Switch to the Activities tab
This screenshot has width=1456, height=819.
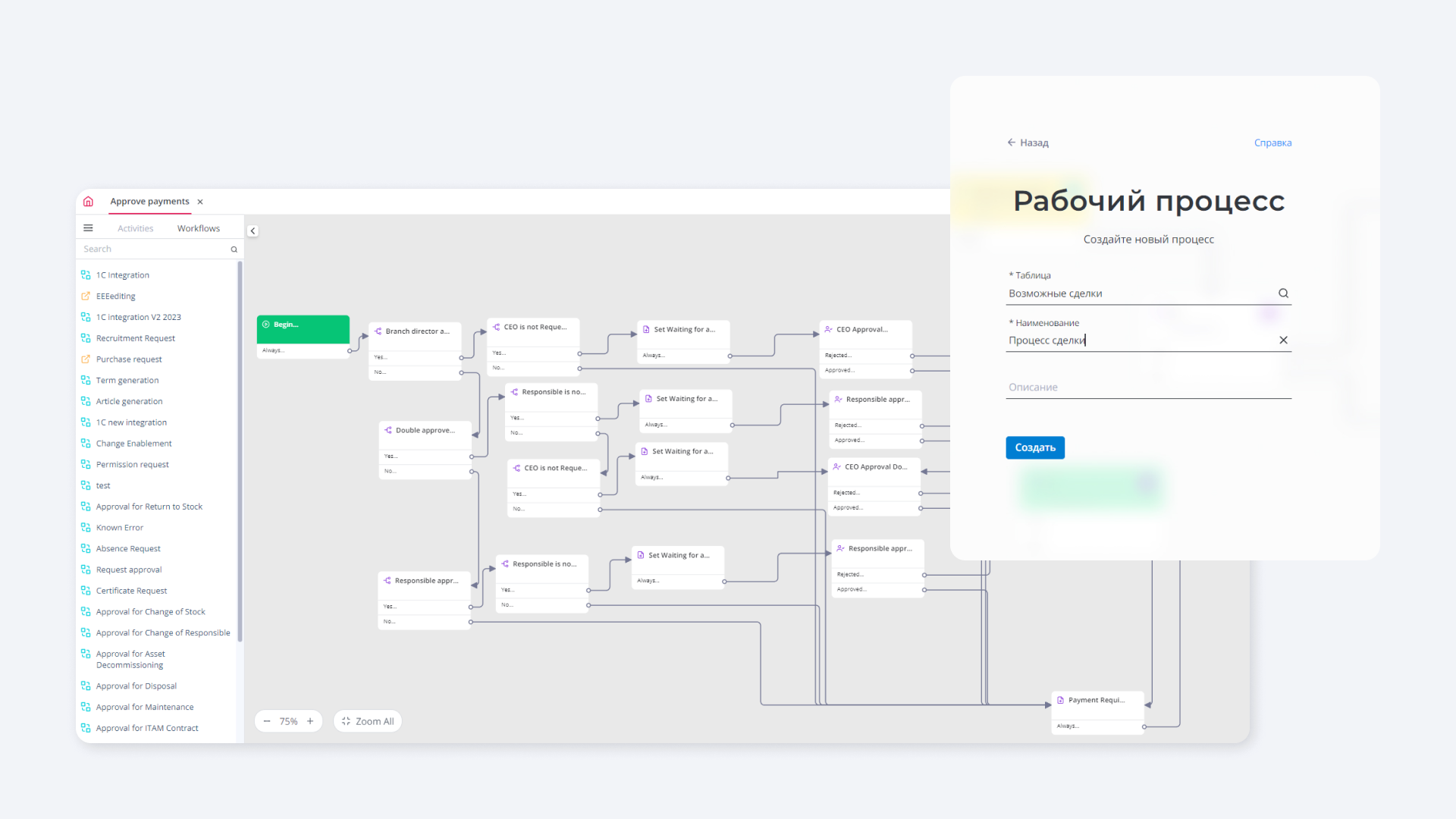pos(135,228)
